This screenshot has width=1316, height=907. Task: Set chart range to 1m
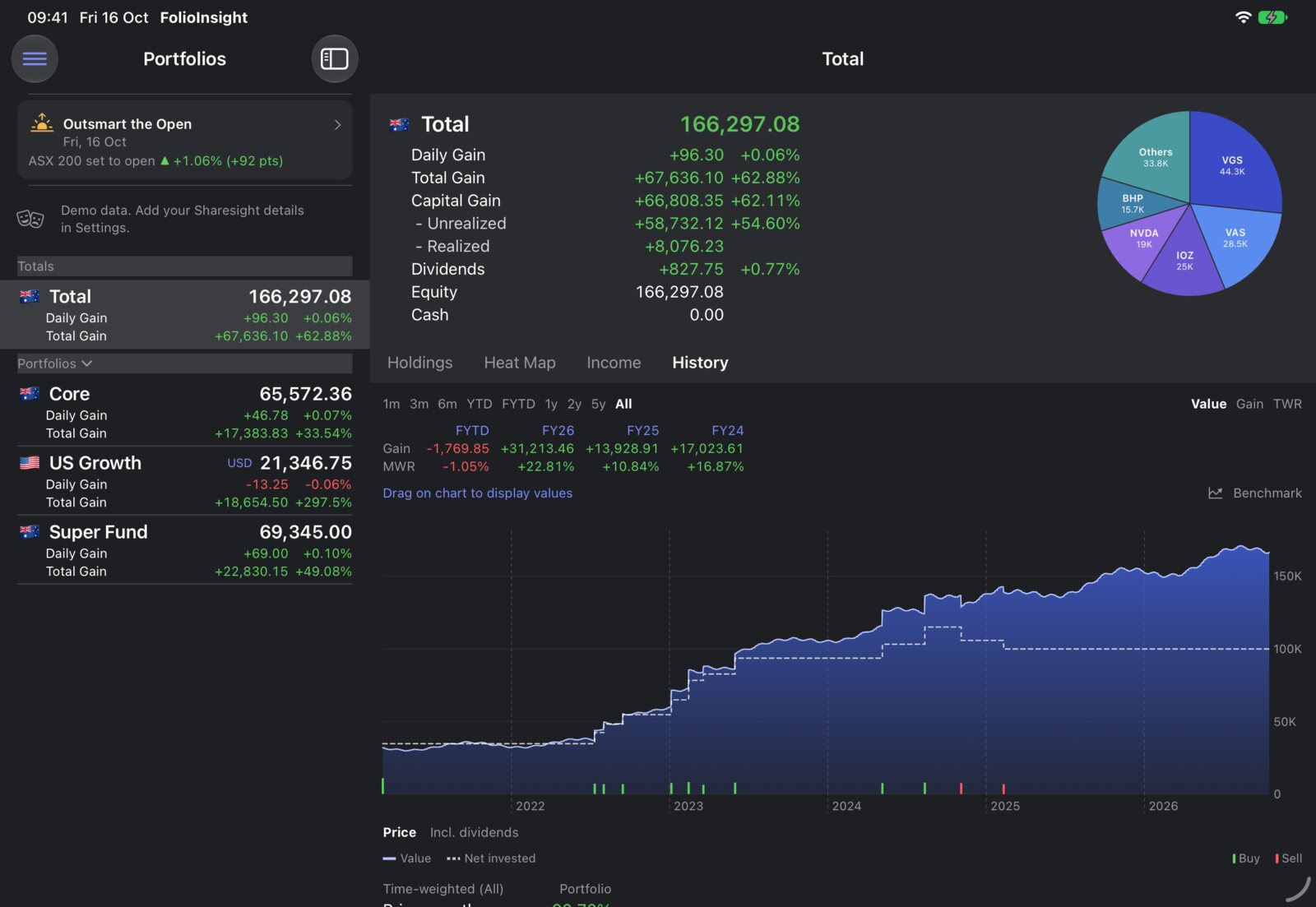click(x=392, y=404)
